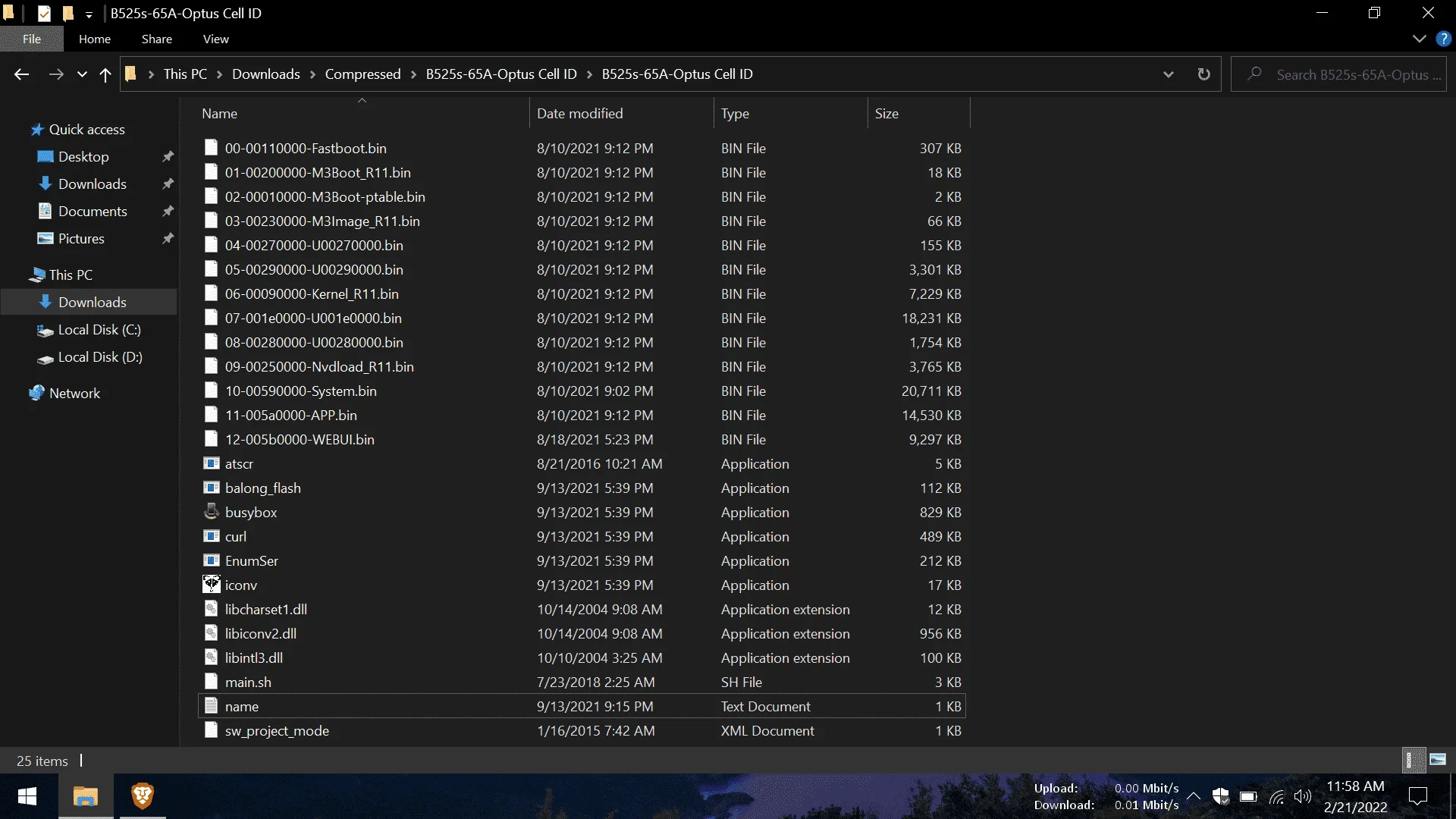
Task: Expand the ribbon with chevron
Action: pos(1419,39)
